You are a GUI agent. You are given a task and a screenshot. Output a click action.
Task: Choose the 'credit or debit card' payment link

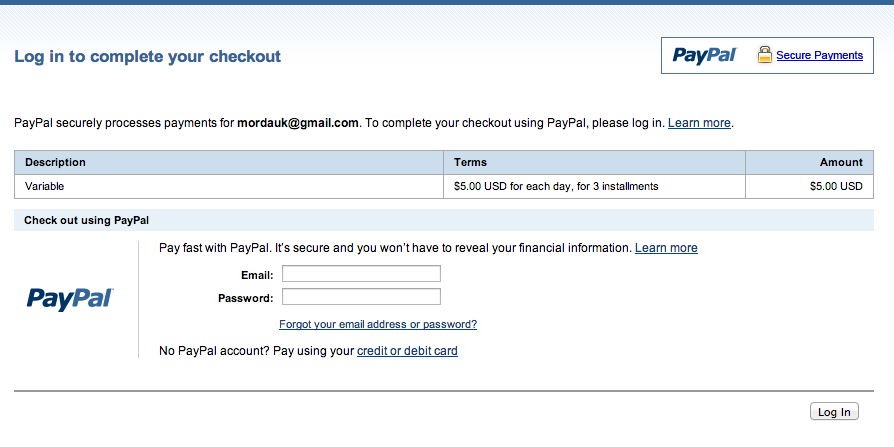coord(407,351)
